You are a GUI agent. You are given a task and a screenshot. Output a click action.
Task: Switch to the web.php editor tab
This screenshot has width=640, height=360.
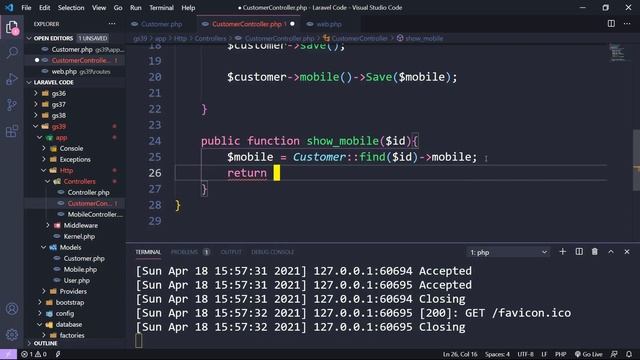click(329, 24)
